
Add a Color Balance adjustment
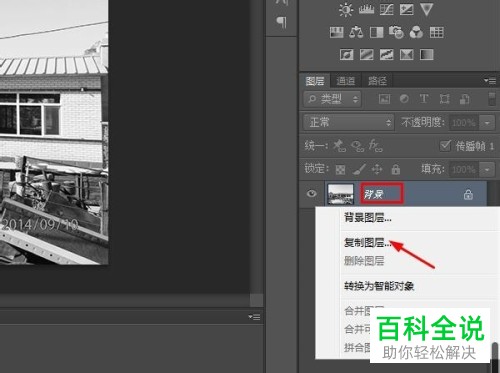(356, 32)
